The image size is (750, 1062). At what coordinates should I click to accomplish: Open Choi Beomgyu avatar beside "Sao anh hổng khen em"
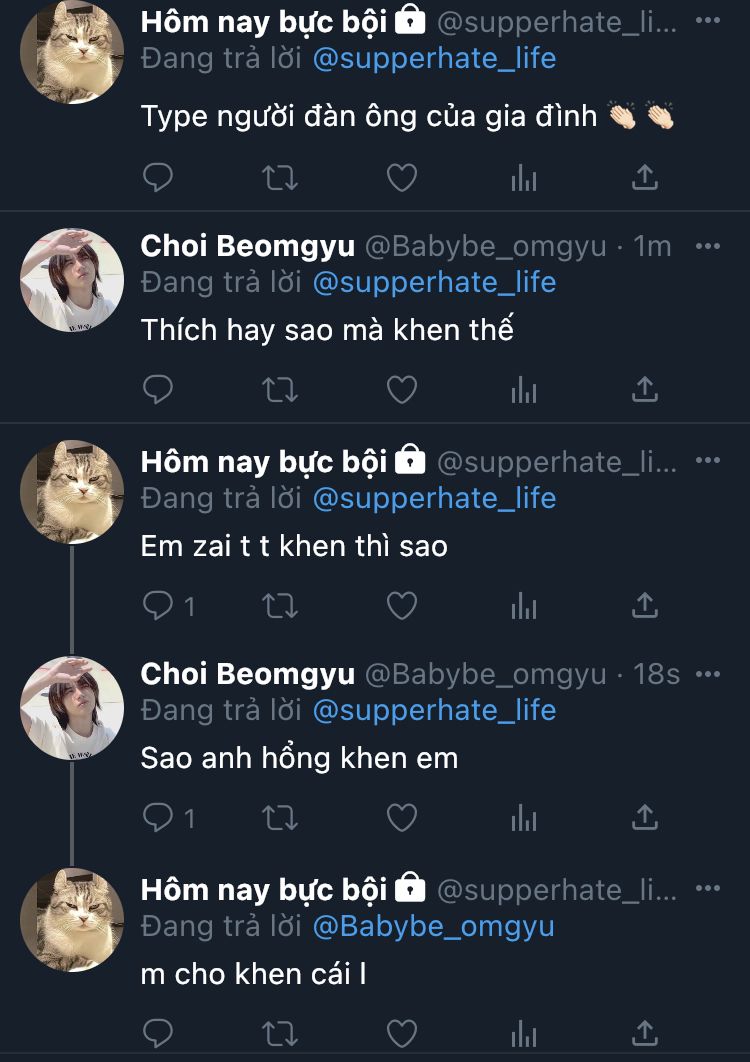(72, 706)
